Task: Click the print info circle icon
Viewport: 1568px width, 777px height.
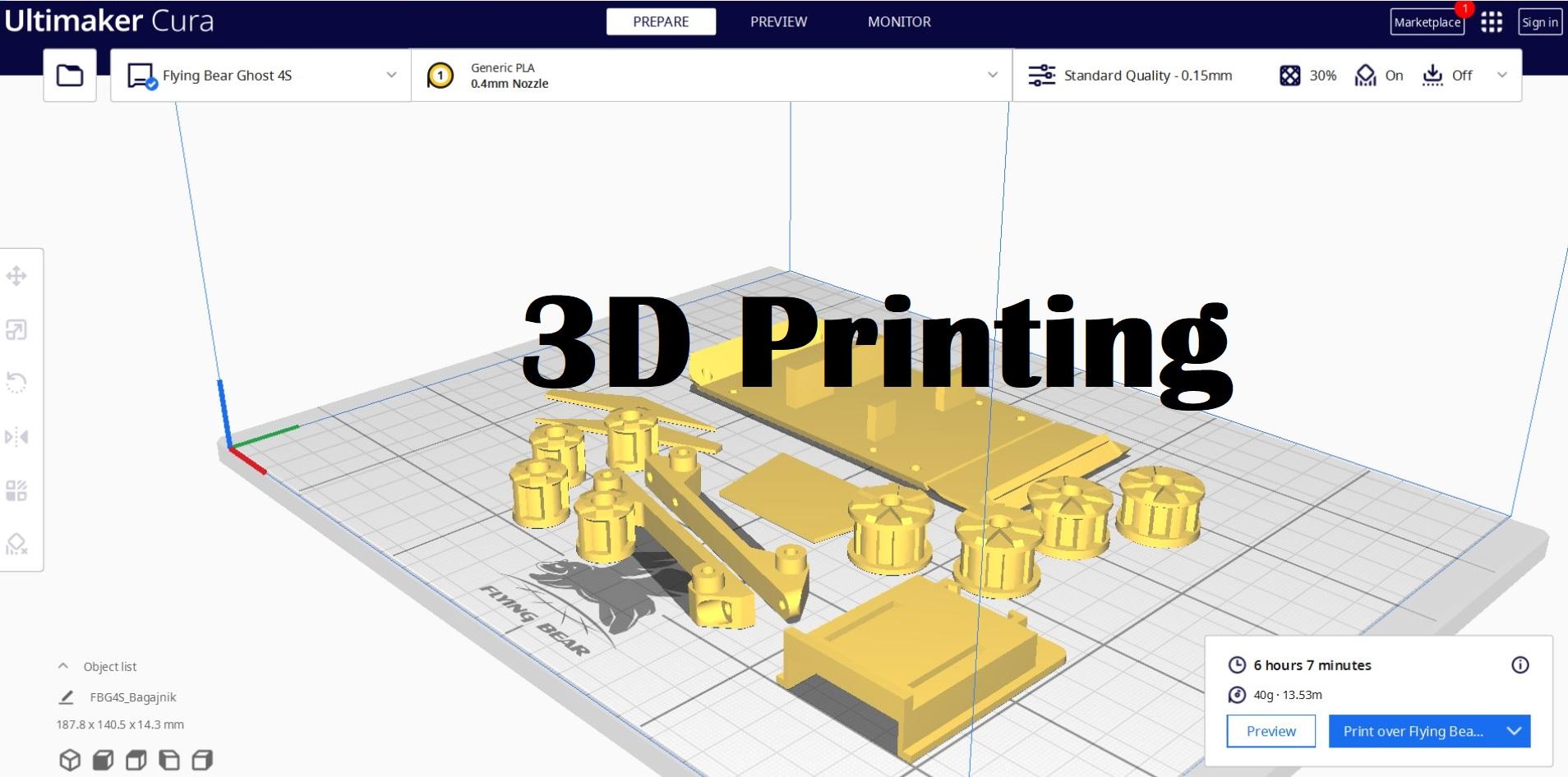Action: pos(1520,665)
